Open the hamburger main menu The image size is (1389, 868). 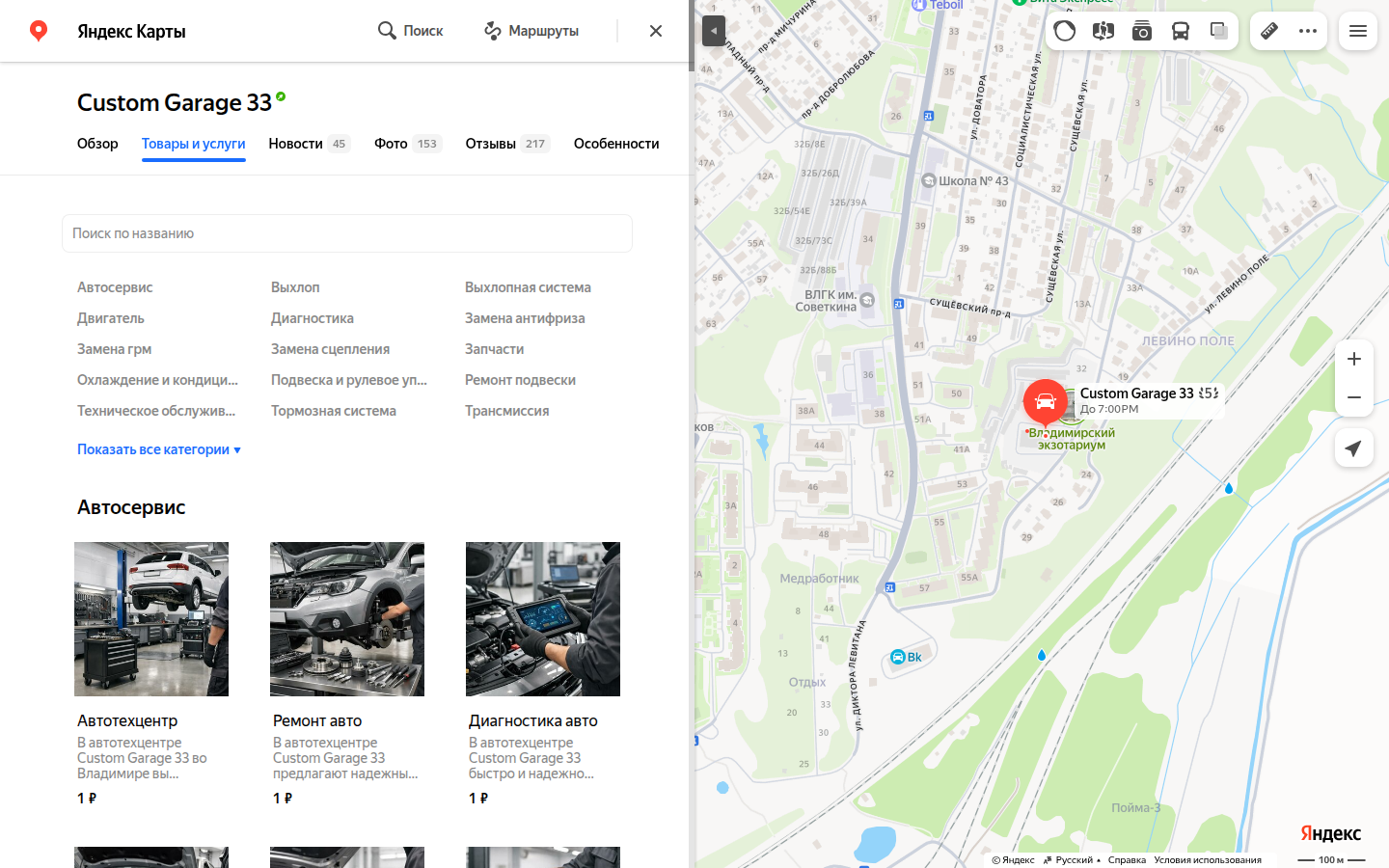[x=1358, y=31]
